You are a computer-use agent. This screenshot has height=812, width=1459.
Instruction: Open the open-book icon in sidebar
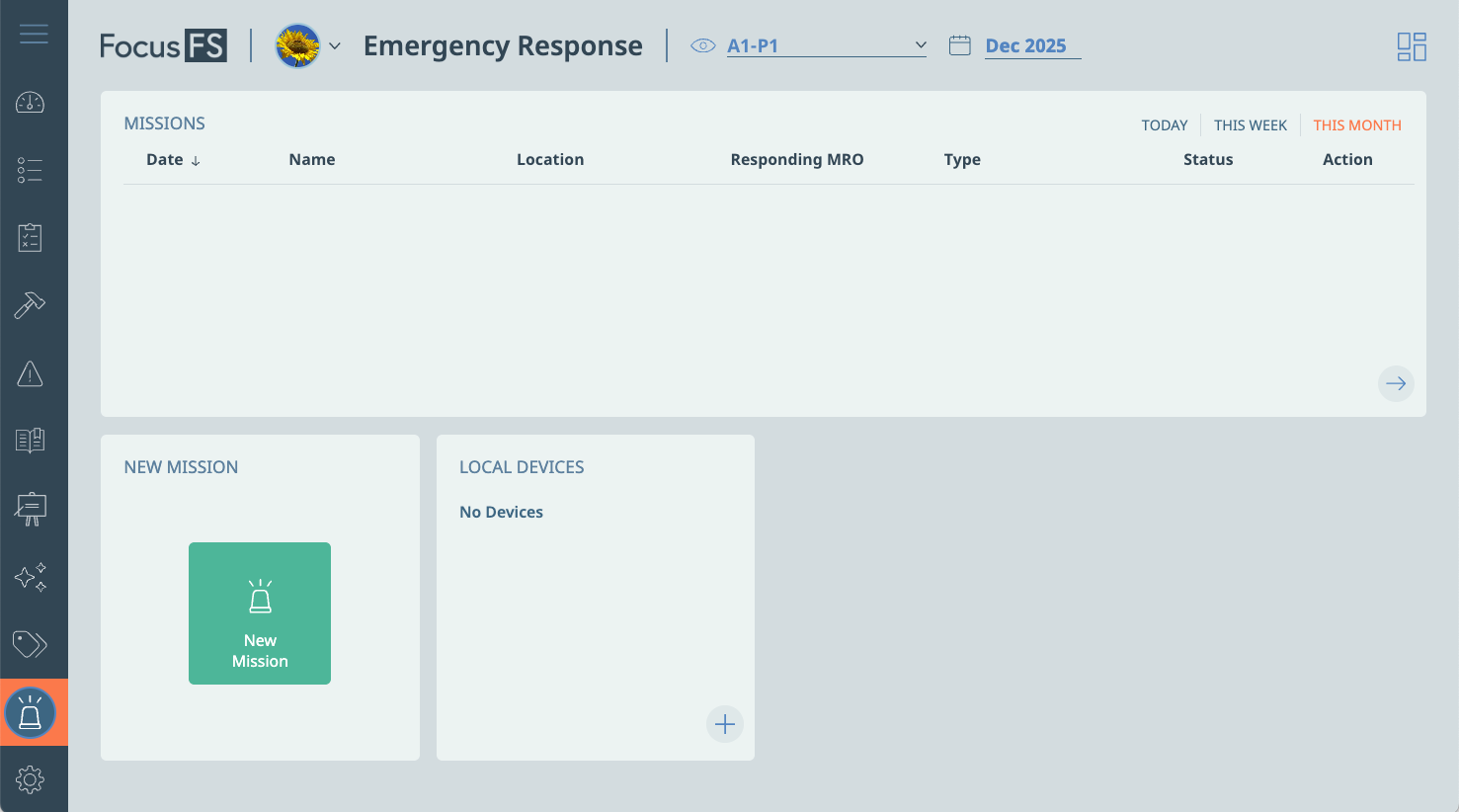click(x=30, y=441)
